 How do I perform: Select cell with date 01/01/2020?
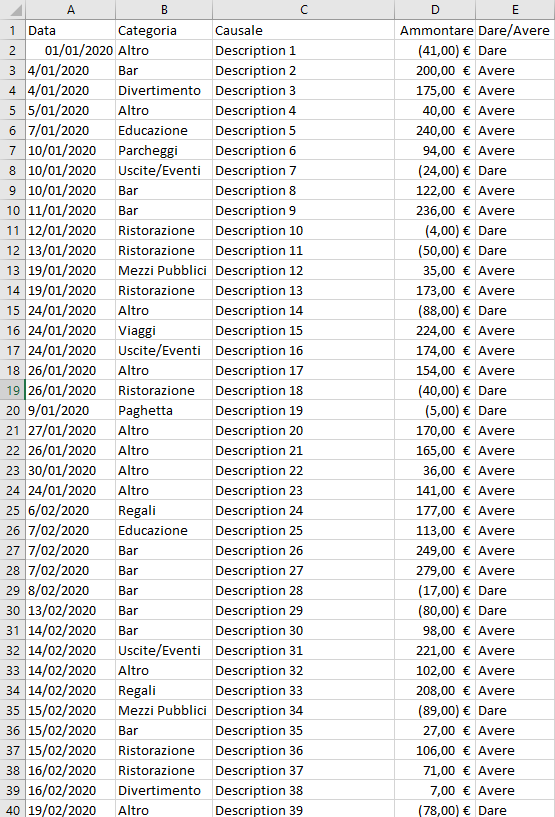click(70, 51)
